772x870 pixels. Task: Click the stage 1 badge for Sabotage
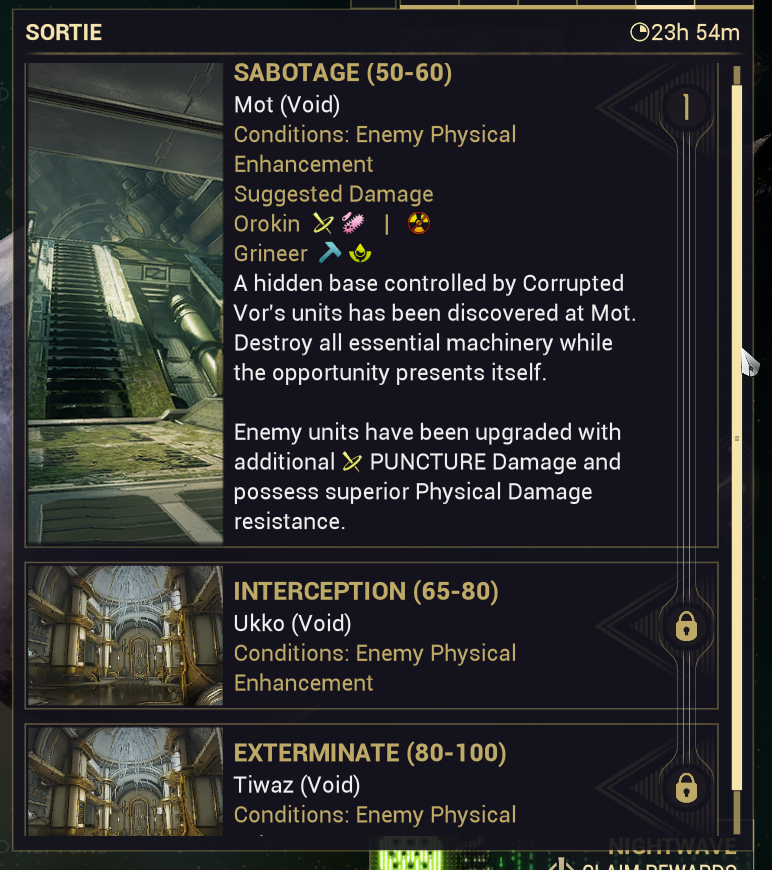[x=686, y=107]
